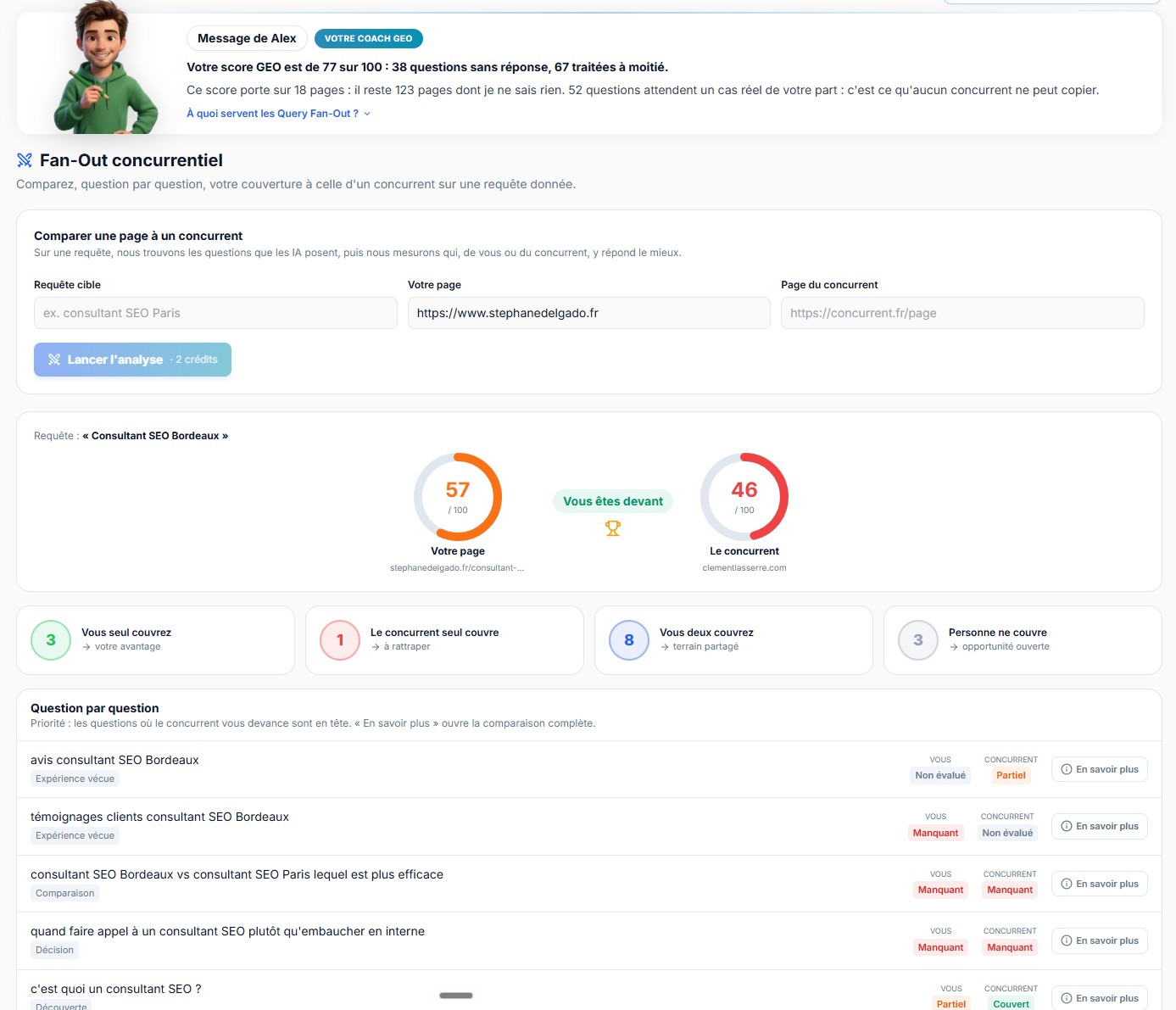Image resolution: width=1176 pixels, height=1010 pixels.
Task: Click the red 46/100 competitor gauge
Action: pos(744,497)
